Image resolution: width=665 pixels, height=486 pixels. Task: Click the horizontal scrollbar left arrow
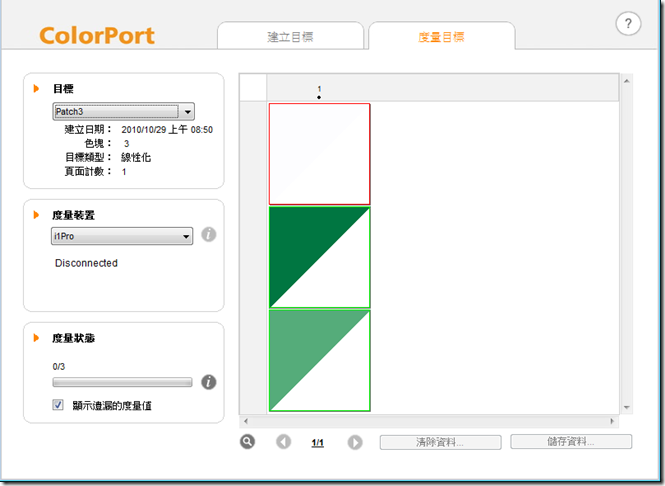246,421
